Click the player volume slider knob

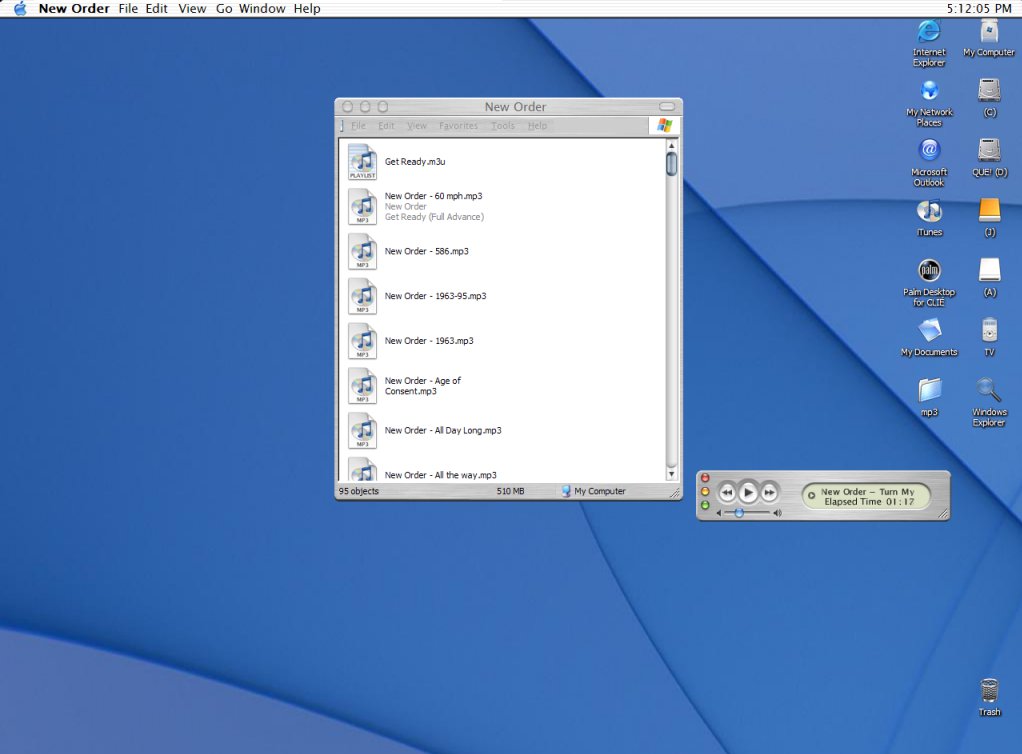(739, 514)
